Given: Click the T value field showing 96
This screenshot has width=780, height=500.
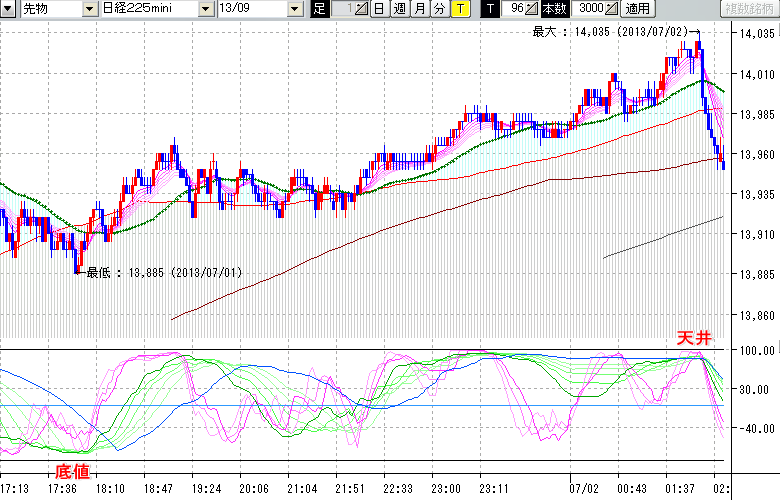Looking at the screenshot, I should coord(515,9).
